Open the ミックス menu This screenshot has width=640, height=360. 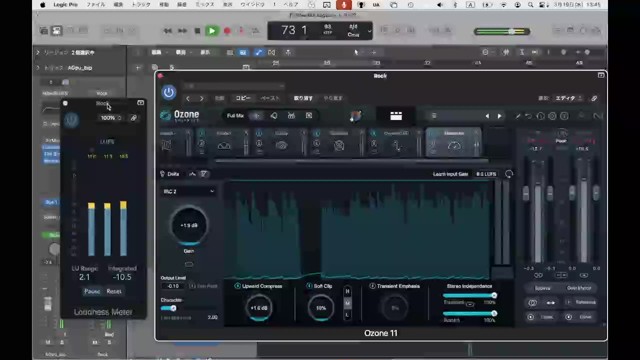pos(204,5)
